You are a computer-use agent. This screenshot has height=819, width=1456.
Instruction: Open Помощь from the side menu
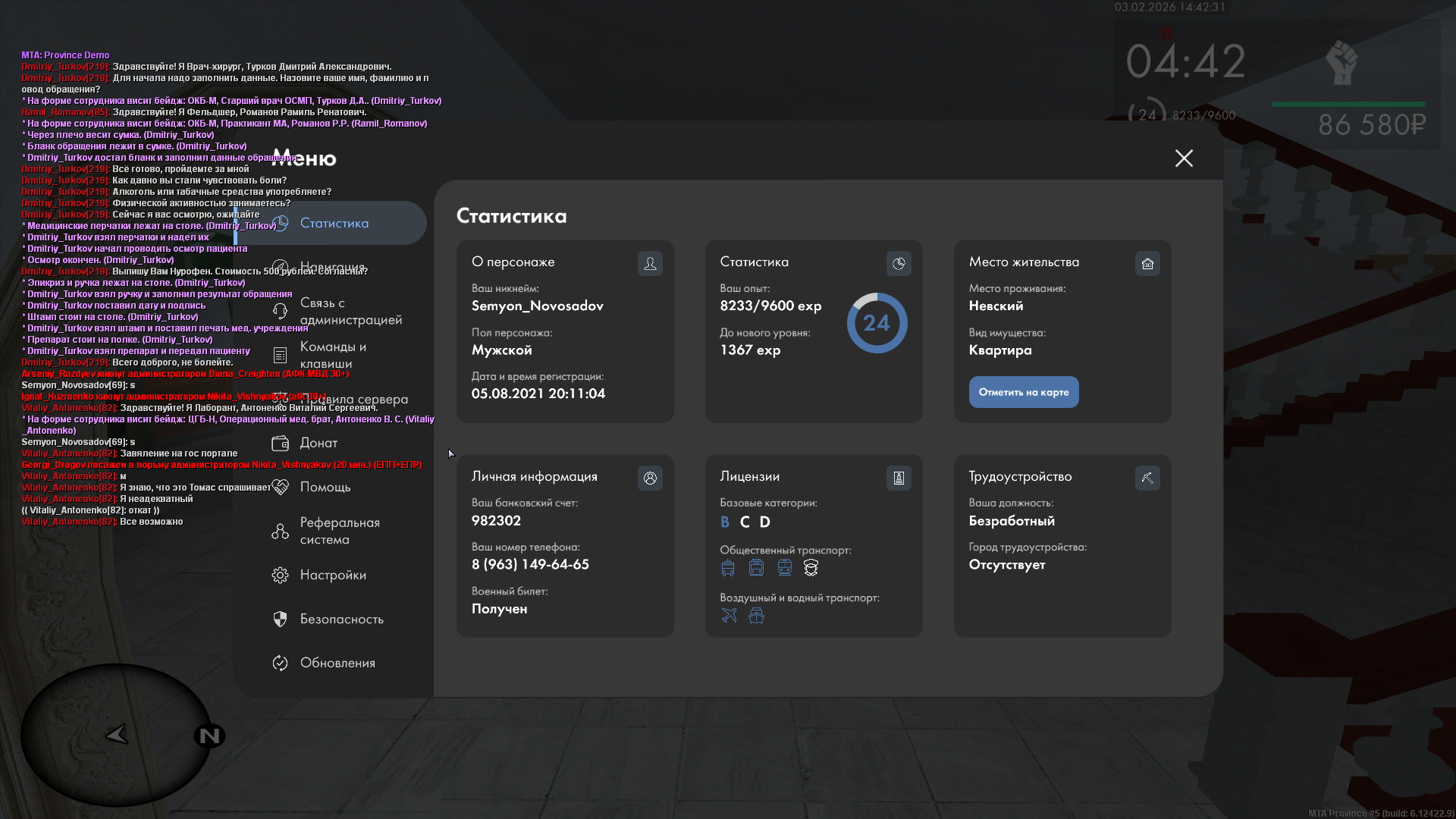coord(325,487)
